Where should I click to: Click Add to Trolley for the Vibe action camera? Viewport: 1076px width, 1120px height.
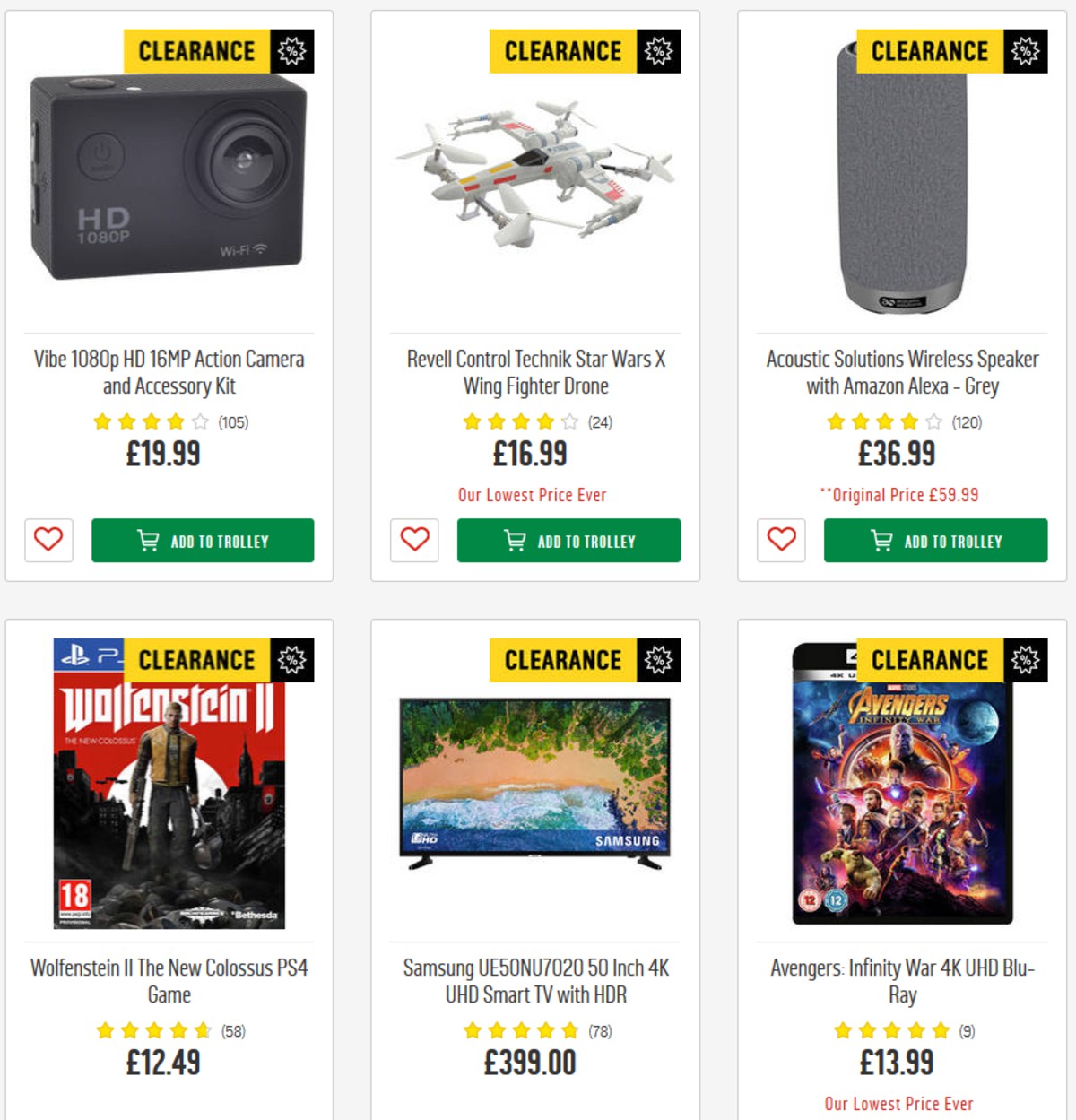coord(203,541)
